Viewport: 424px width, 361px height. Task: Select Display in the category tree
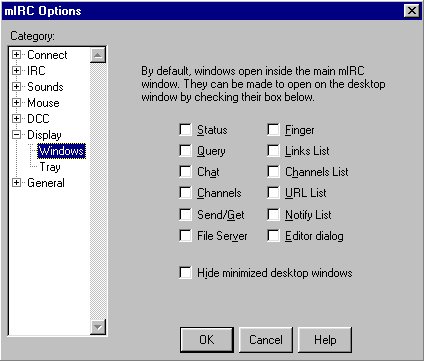44,135
